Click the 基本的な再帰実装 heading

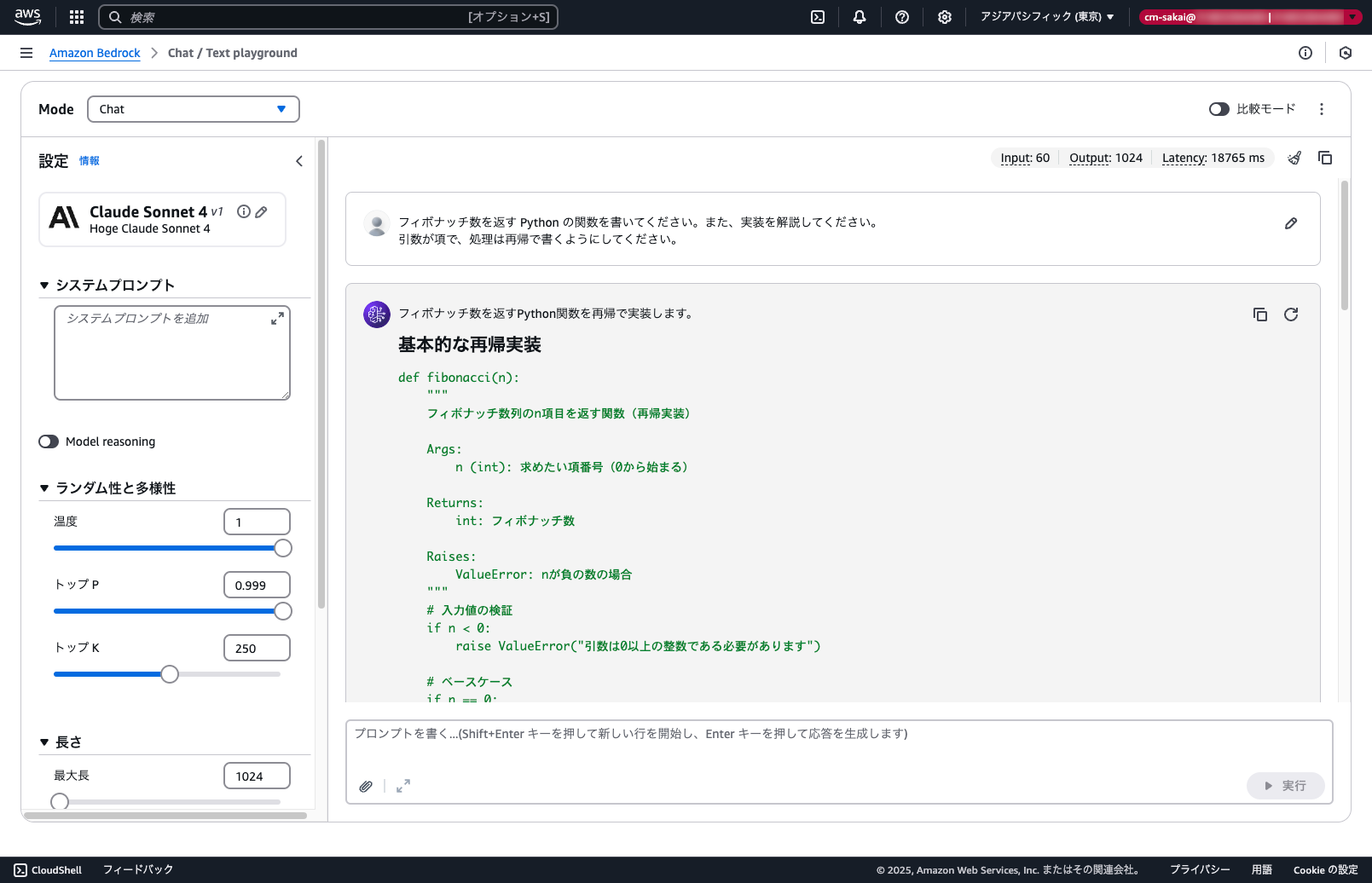[470, 344]
